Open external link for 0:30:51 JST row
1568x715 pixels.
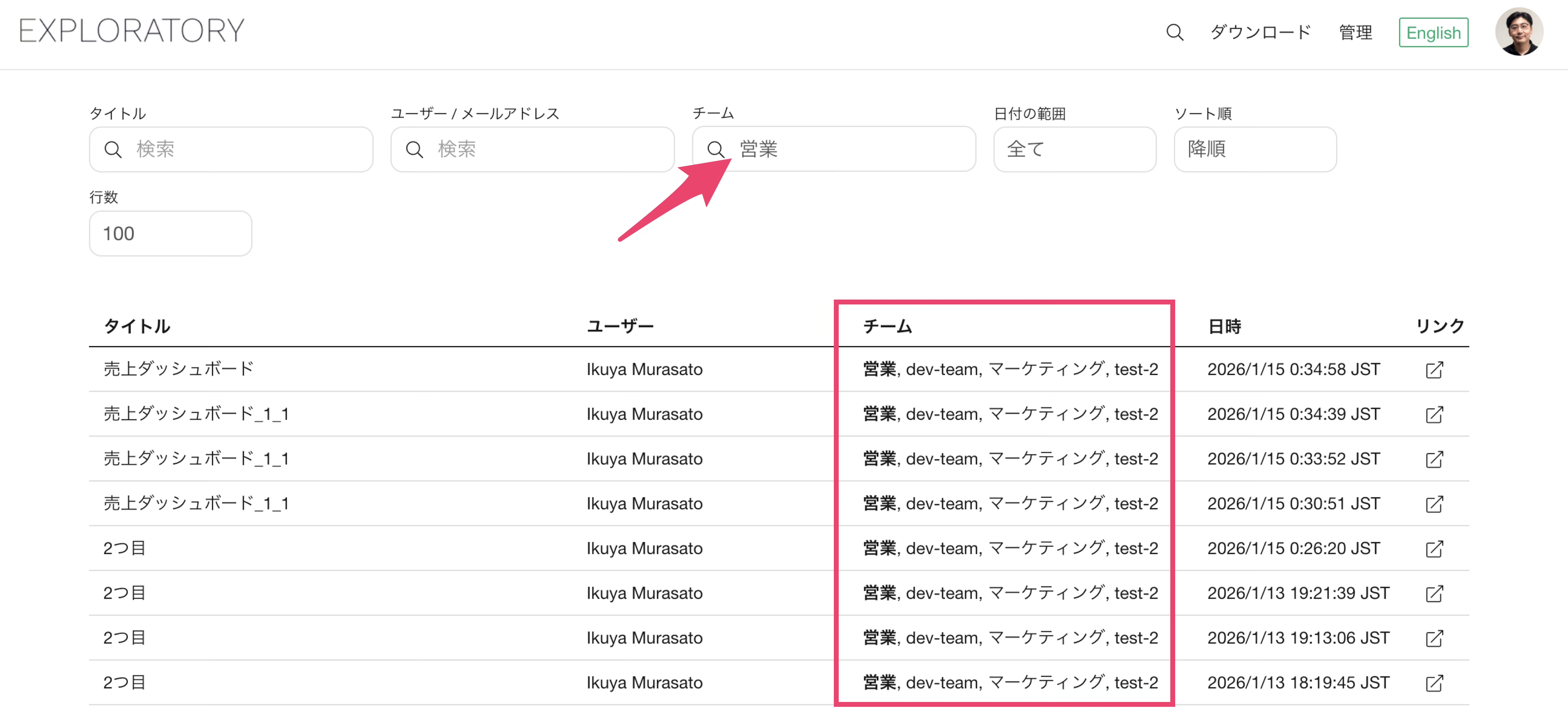1434,504
